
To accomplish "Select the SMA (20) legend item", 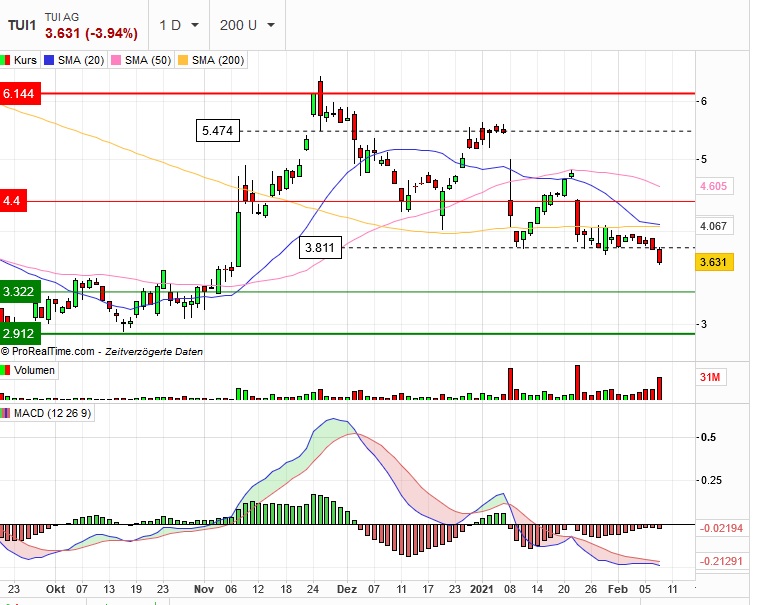I will tap(75, 60).
